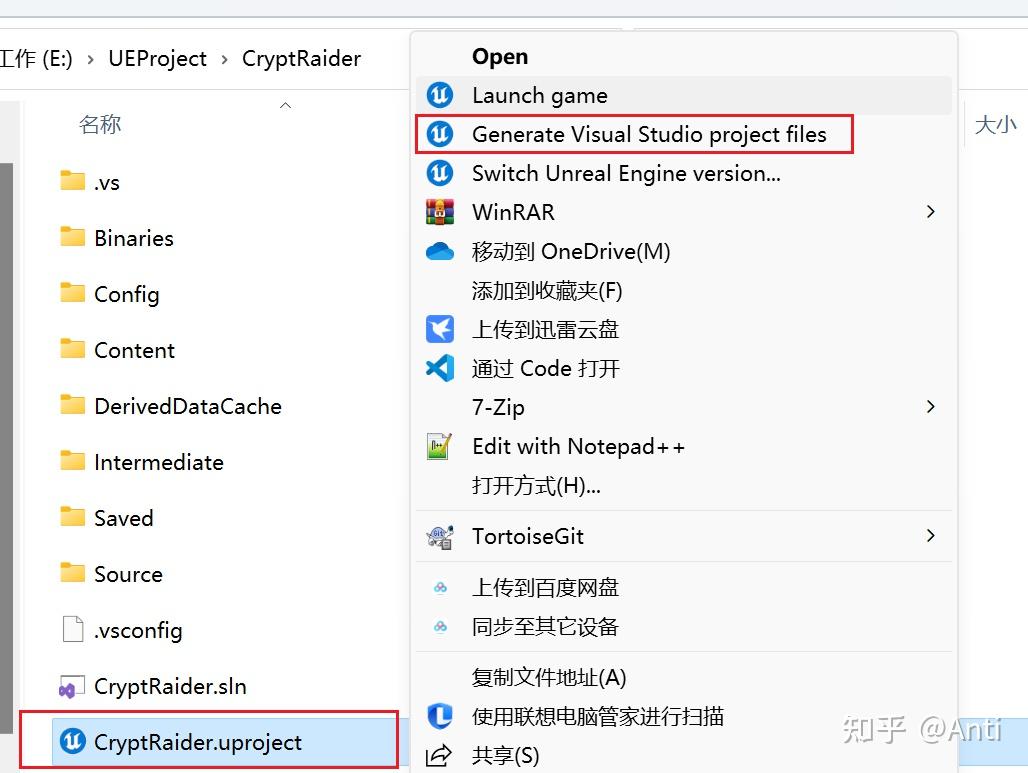
Task: Click the TortoiseGit turtle icon
Action: [440, 536]
